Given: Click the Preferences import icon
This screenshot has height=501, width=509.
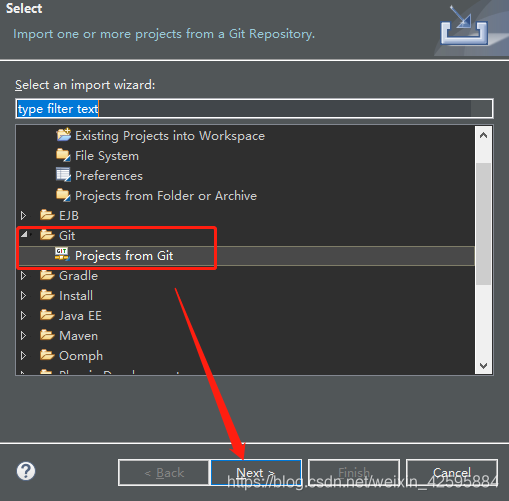Looking at the screenshot, I should (x=63, y=175).
